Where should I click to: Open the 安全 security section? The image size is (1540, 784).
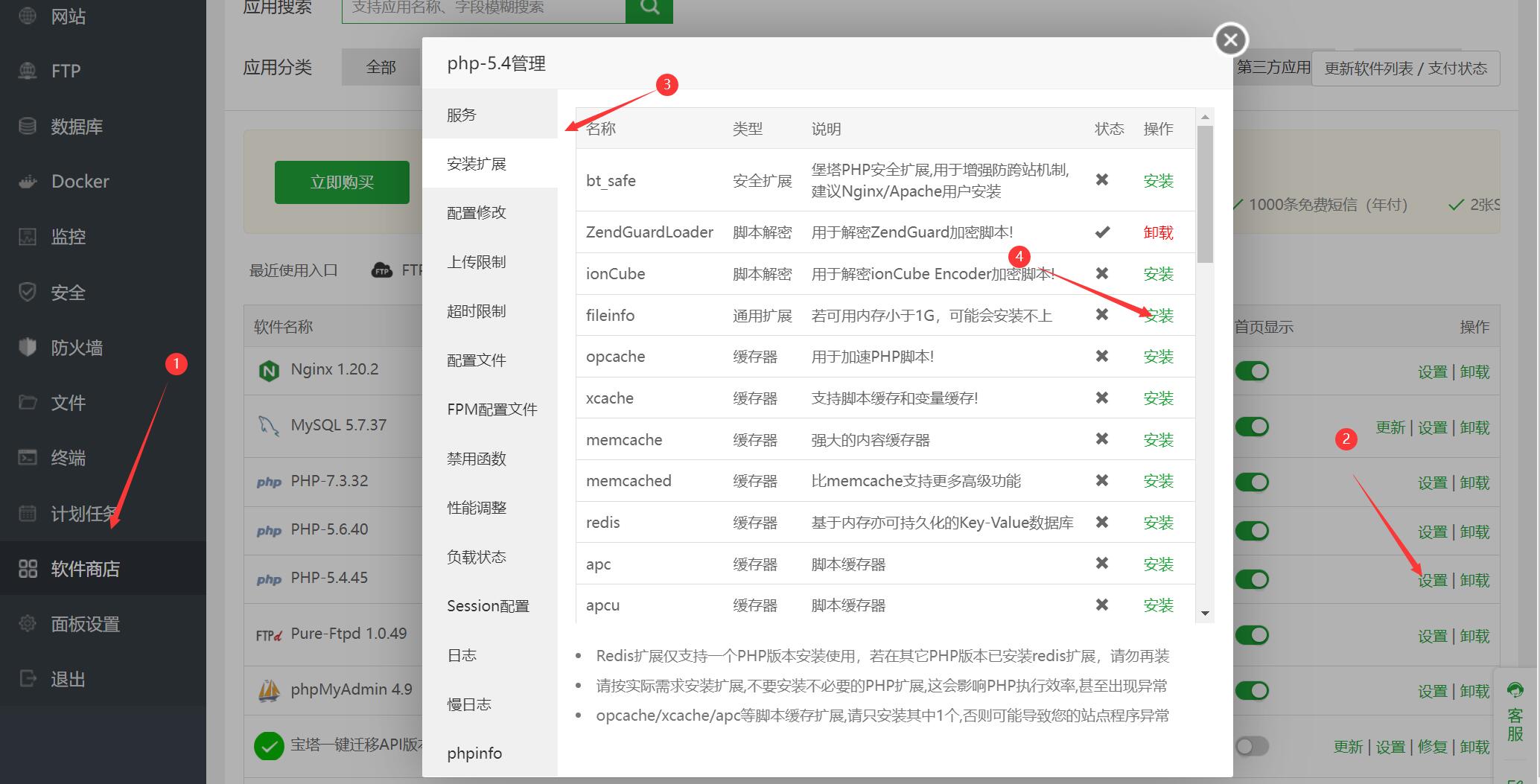[67, 292]
